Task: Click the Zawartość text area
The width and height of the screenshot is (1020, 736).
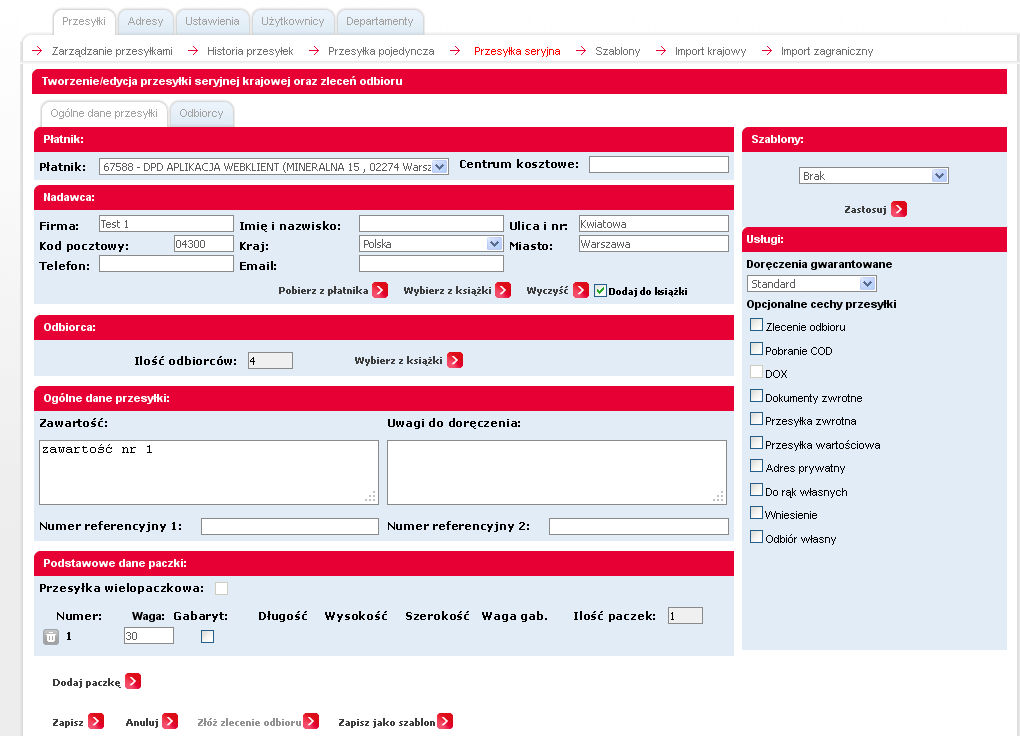Action: coord(209,472)
